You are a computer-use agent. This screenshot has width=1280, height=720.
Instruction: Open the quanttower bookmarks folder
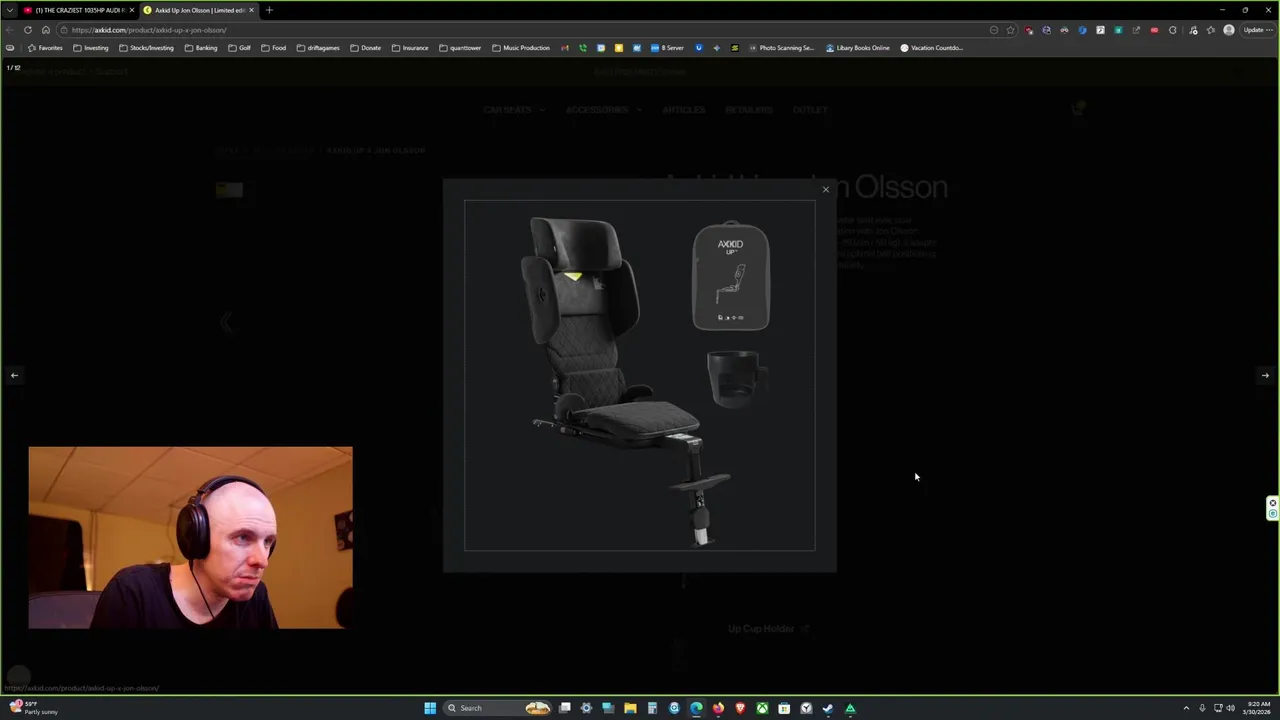click(460, 48)
